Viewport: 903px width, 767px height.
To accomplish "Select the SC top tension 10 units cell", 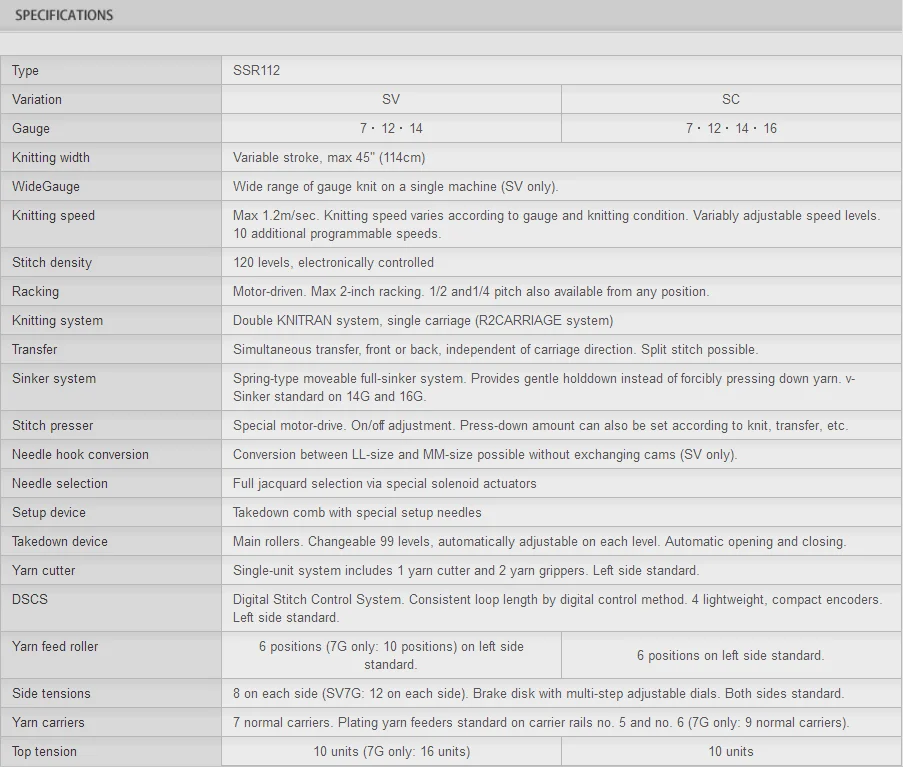I will point(731,752).
